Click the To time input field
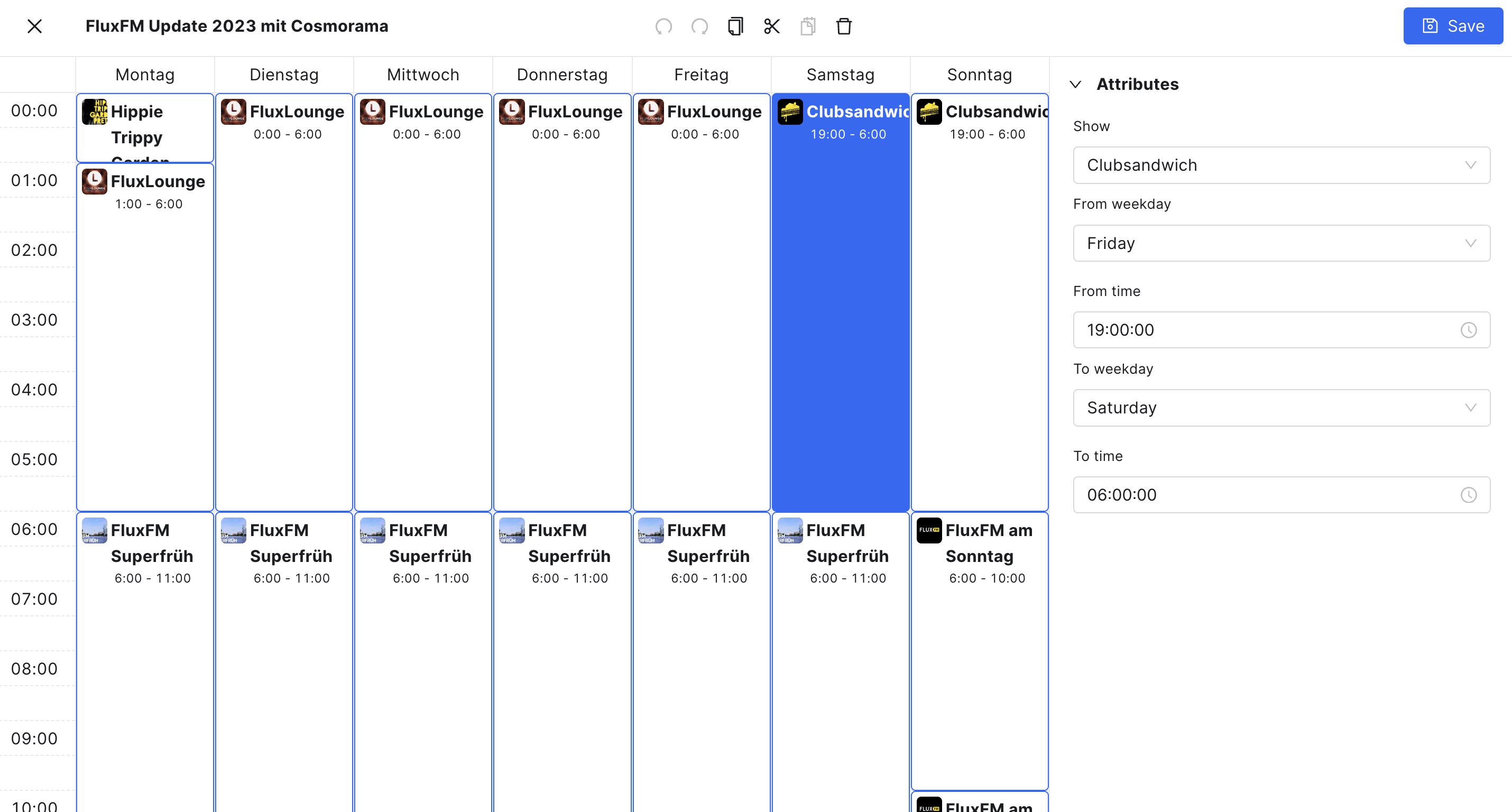This screenshot has height=812, width=1512. (x=1281, y=495)
